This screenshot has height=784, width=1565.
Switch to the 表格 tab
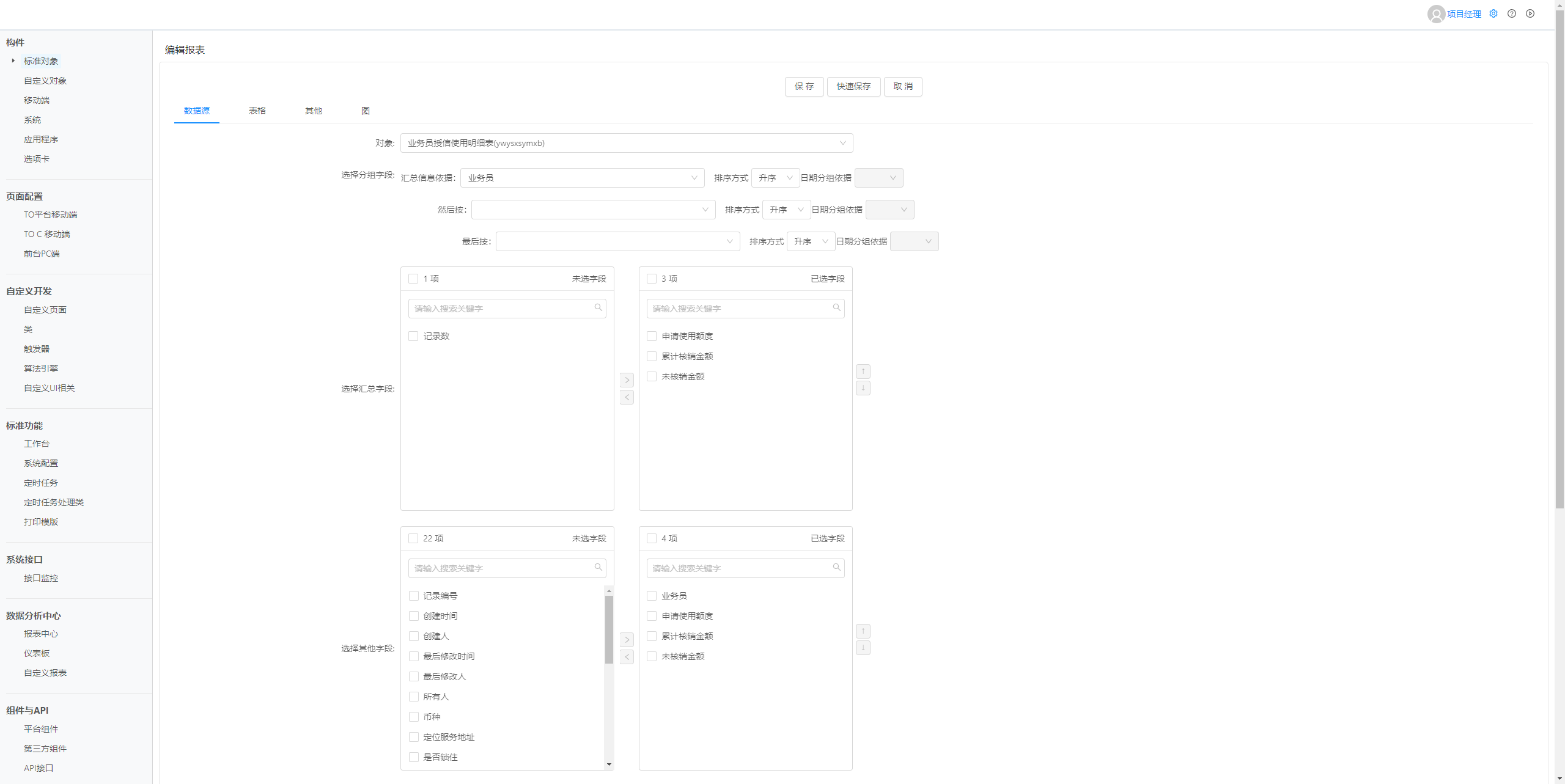click(257, 111)
